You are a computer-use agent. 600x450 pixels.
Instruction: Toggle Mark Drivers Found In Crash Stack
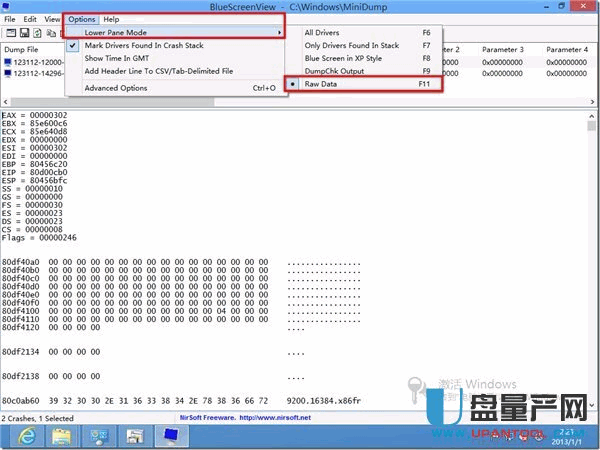pyautogui.click(x=176, y=45)
